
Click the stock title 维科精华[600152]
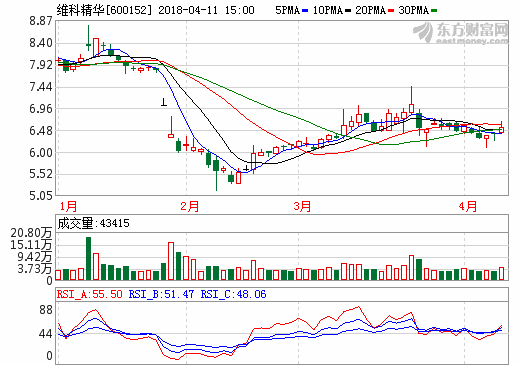[104, 10]
